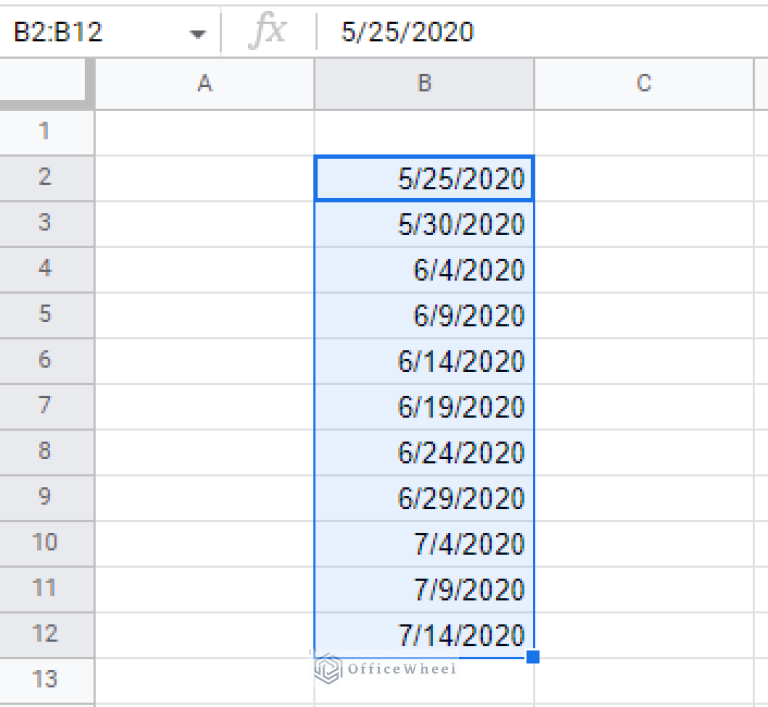Click cell with date 7/14/2020
Viewport: 768px width, 707px height.
tap(424, 635)
